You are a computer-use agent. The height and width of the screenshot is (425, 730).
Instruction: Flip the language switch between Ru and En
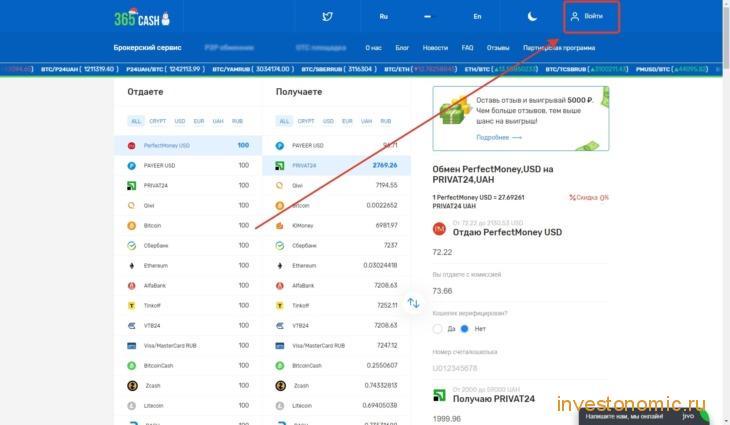pos(427,16)
